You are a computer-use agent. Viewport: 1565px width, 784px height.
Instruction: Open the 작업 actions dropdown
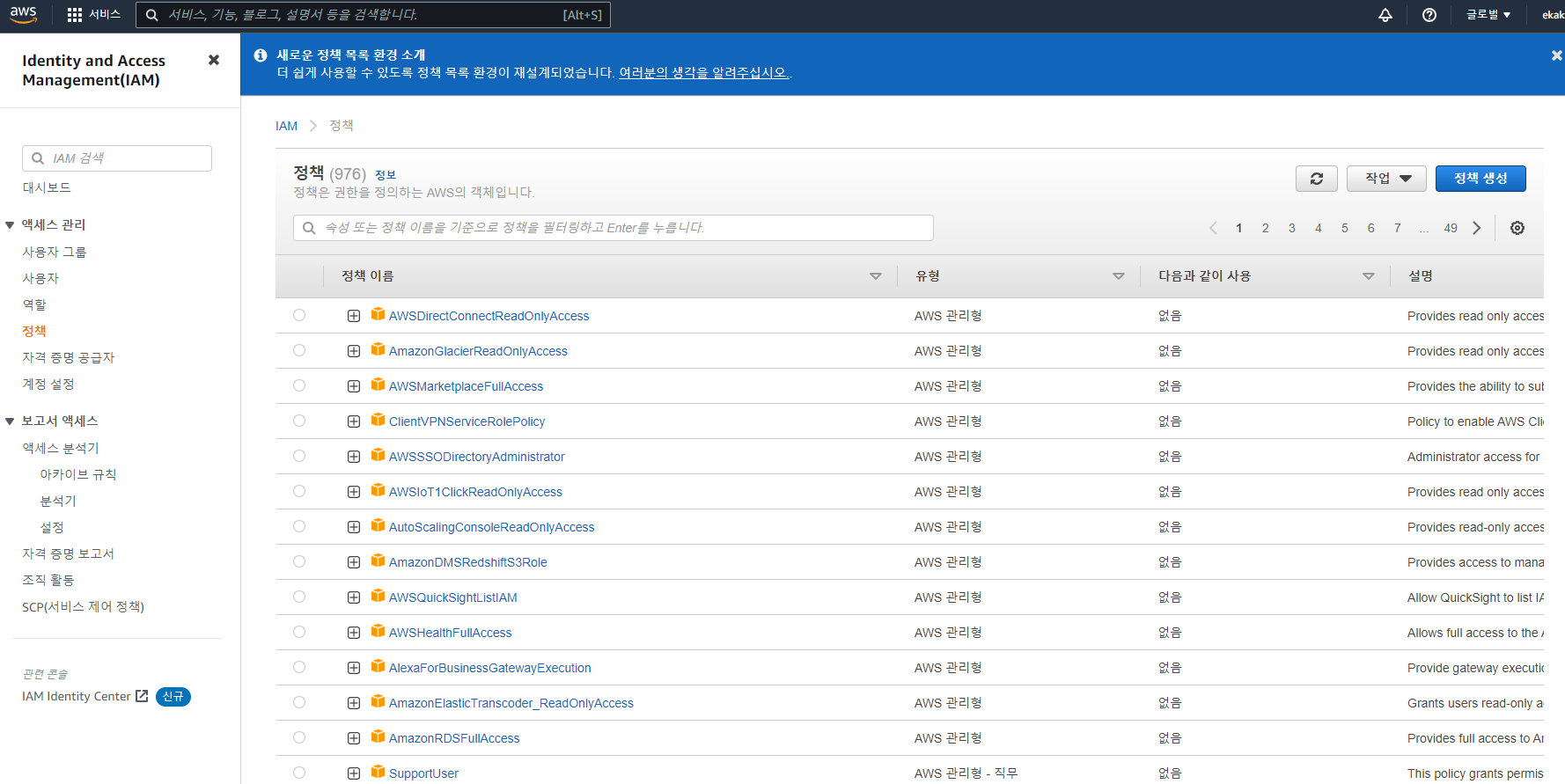click(1388, 179)
